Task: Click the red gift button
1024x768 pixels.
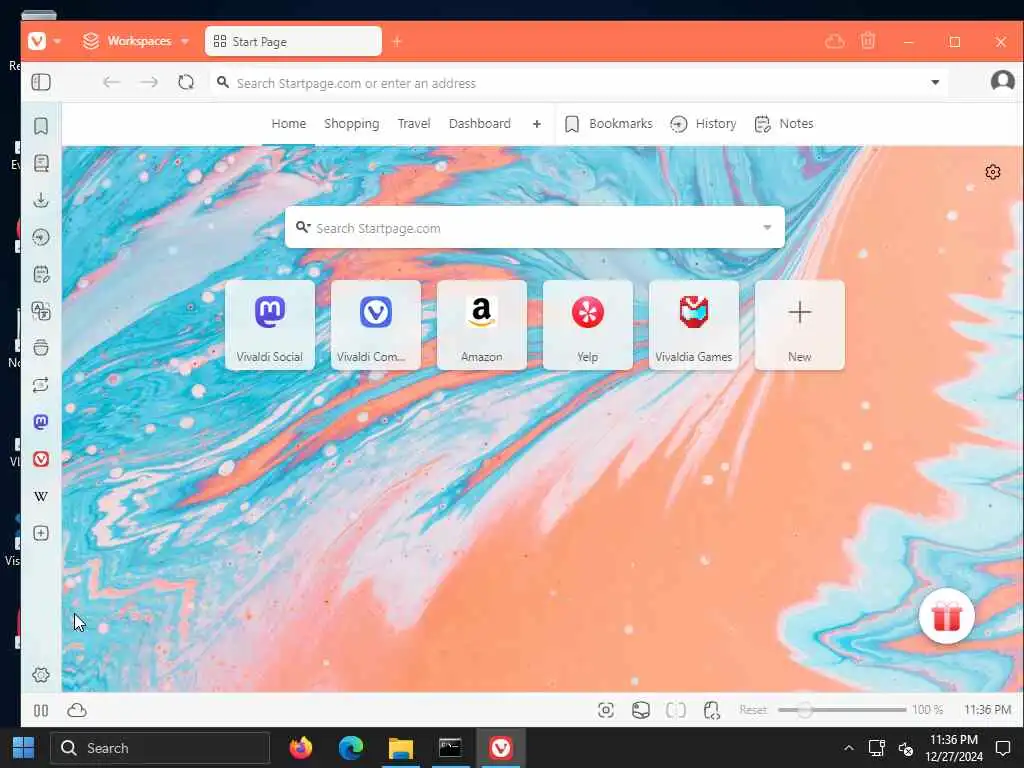Action: [x=946, y=616]
